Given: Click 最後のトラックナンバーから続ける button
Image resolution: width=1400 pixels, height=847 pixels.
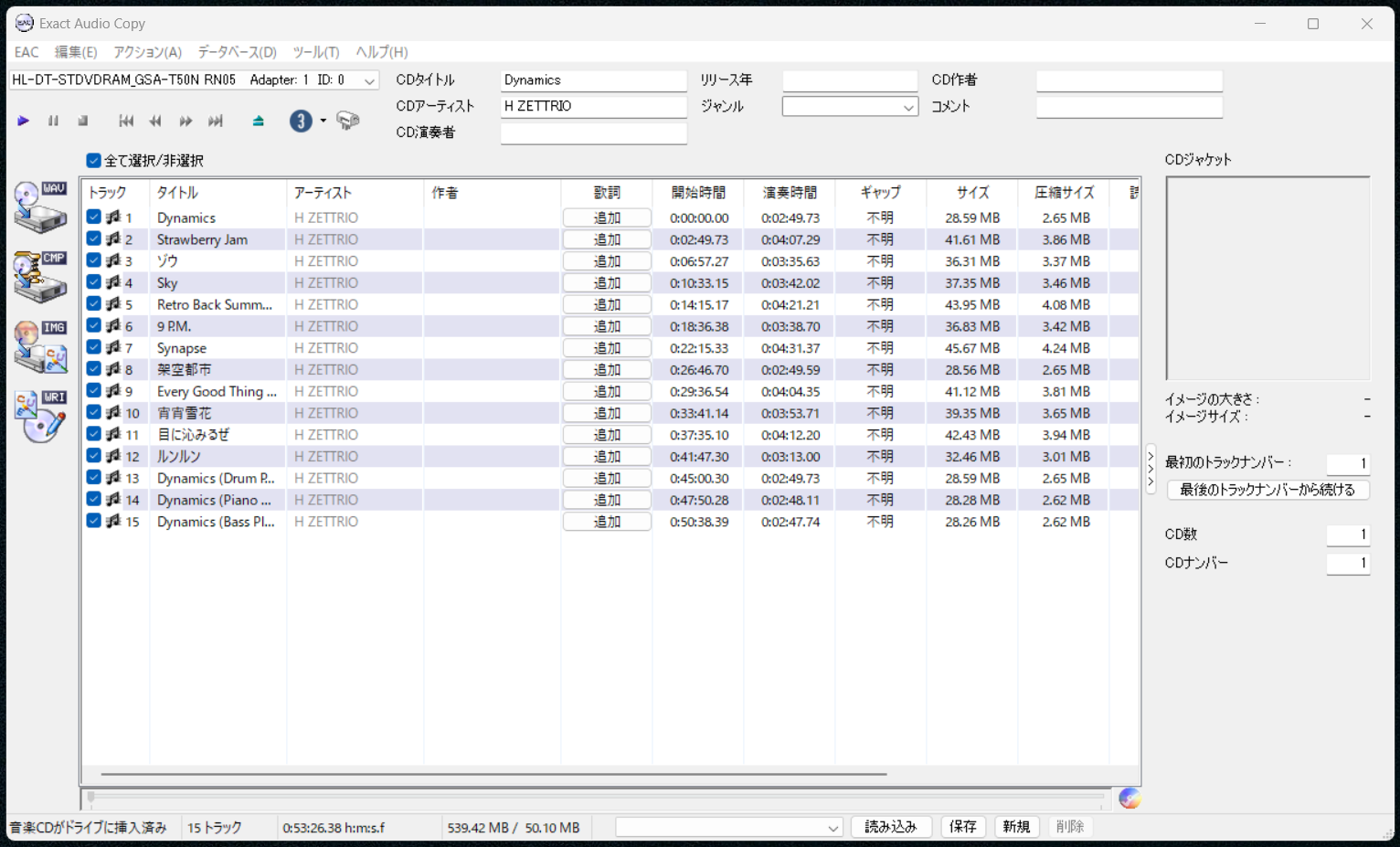Looking at the screenshot, I should point(1267,490).
